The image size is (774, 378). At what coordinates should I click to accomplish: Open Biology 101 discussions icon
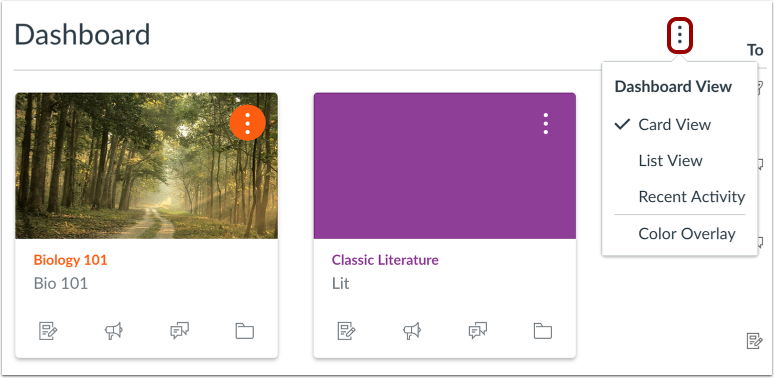179,331
